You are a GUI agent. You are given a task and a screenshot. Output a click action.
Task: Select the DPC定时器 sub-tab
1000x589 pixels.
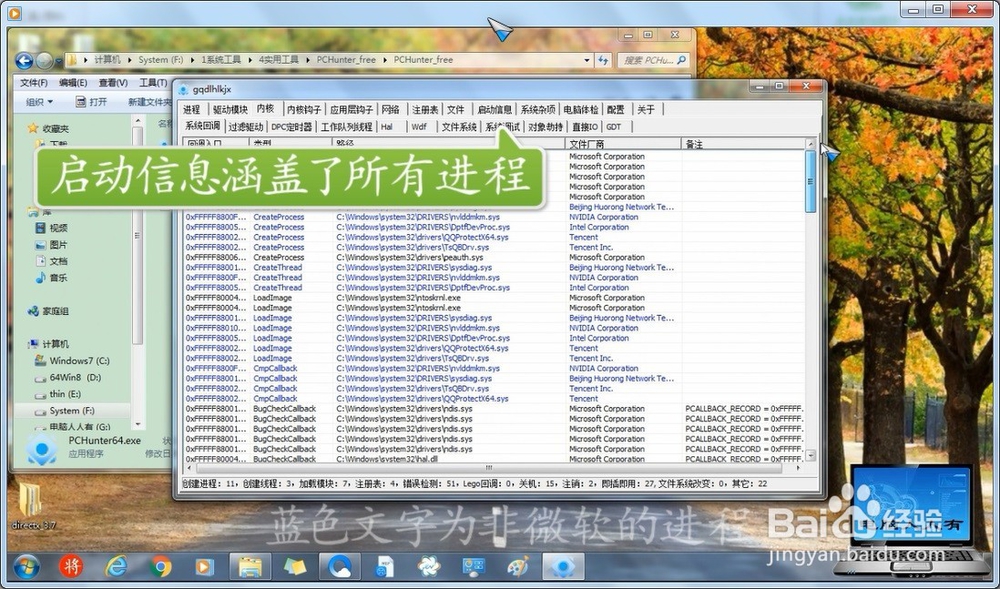point(291,127)
